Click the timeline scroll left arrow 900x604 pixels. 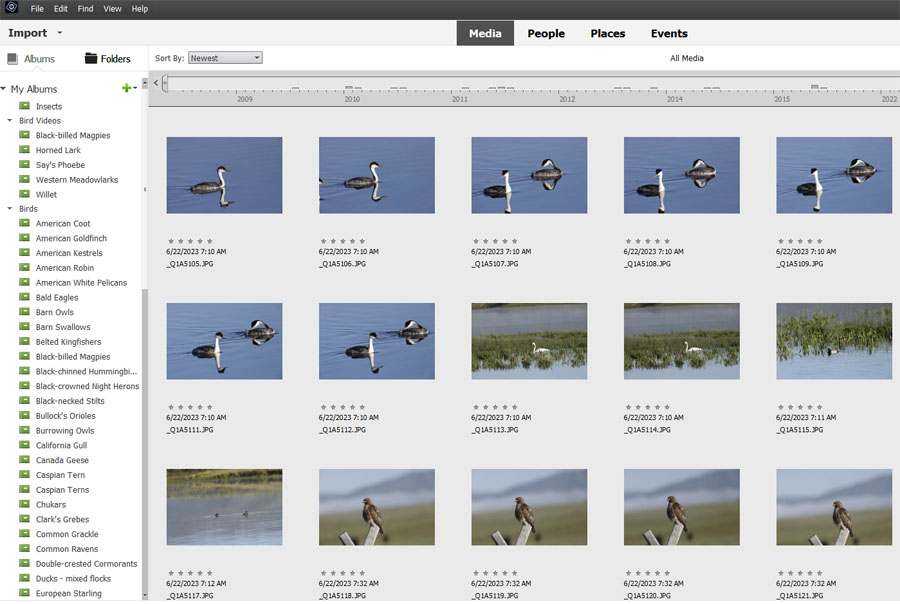[156, 82]
